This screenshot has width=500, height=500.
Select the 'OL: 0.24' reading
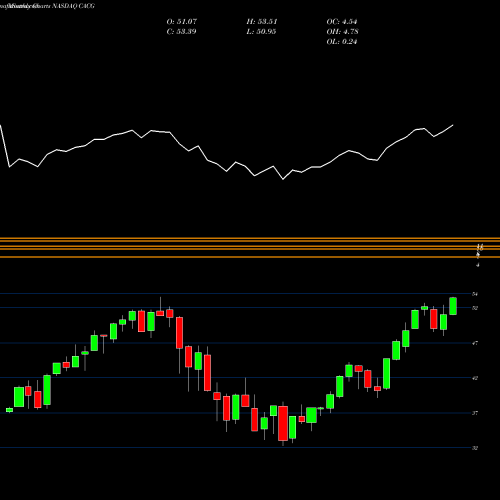point(342,42)
